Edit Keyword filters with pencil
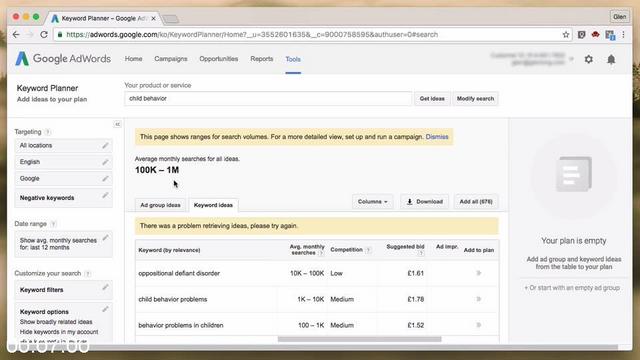Screen dimensions: 640x360 (x=105, y=287)
